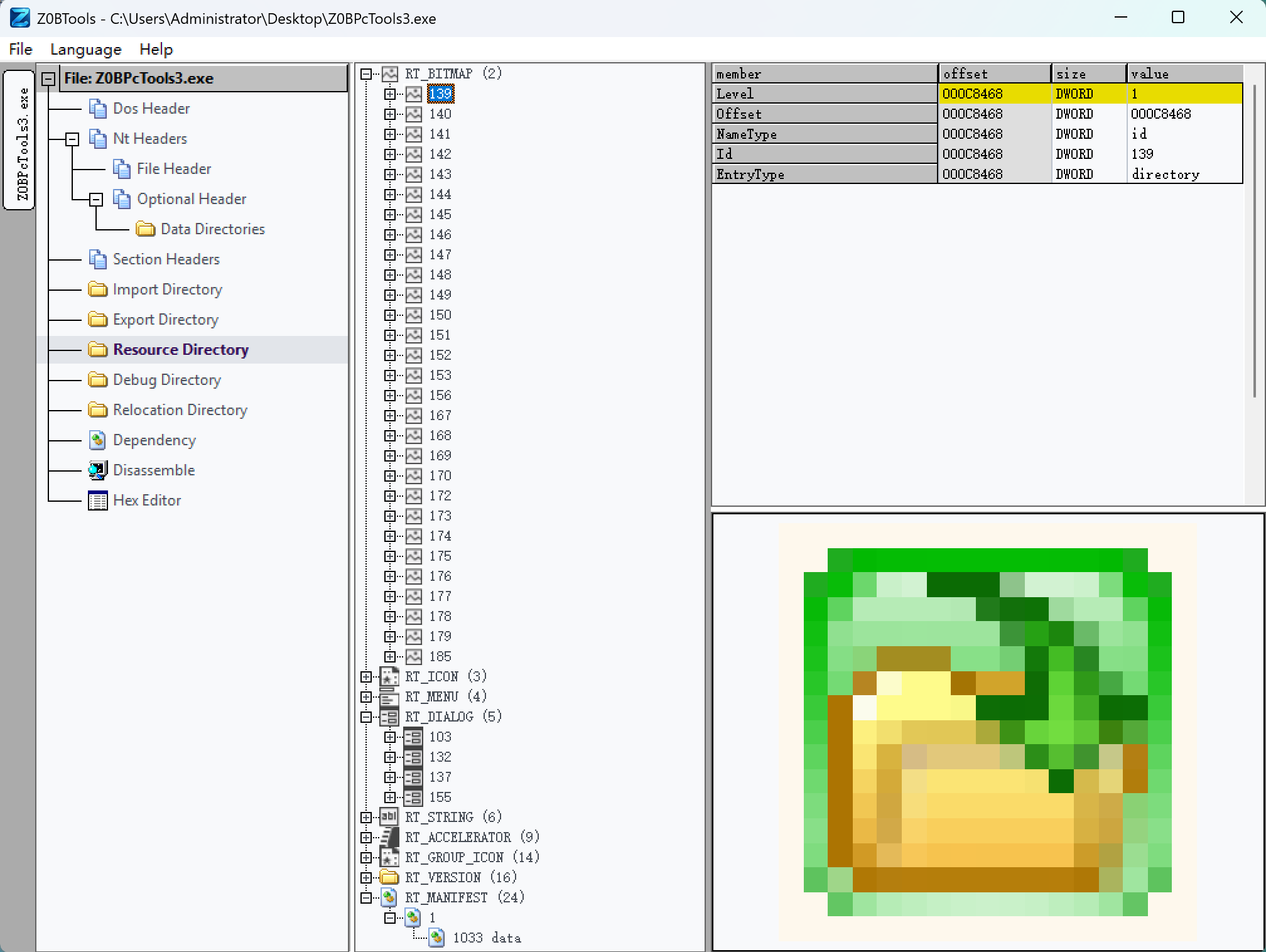Expand the RT_VERSION resource group
The width and height of the screenshot is (1266, 952).
click(x=366, y=878)
